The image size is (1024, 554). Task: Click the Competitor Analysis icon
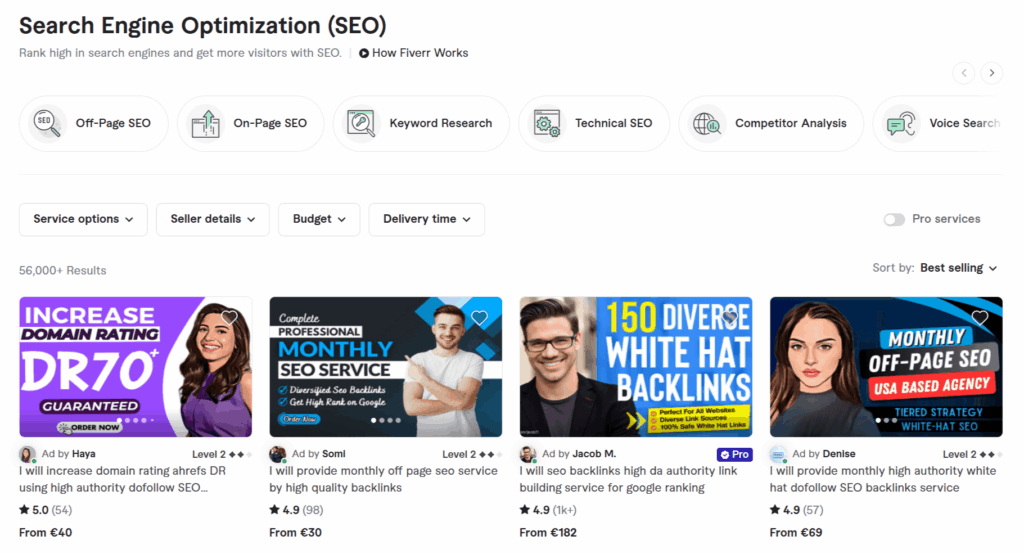tap(706, 123)
